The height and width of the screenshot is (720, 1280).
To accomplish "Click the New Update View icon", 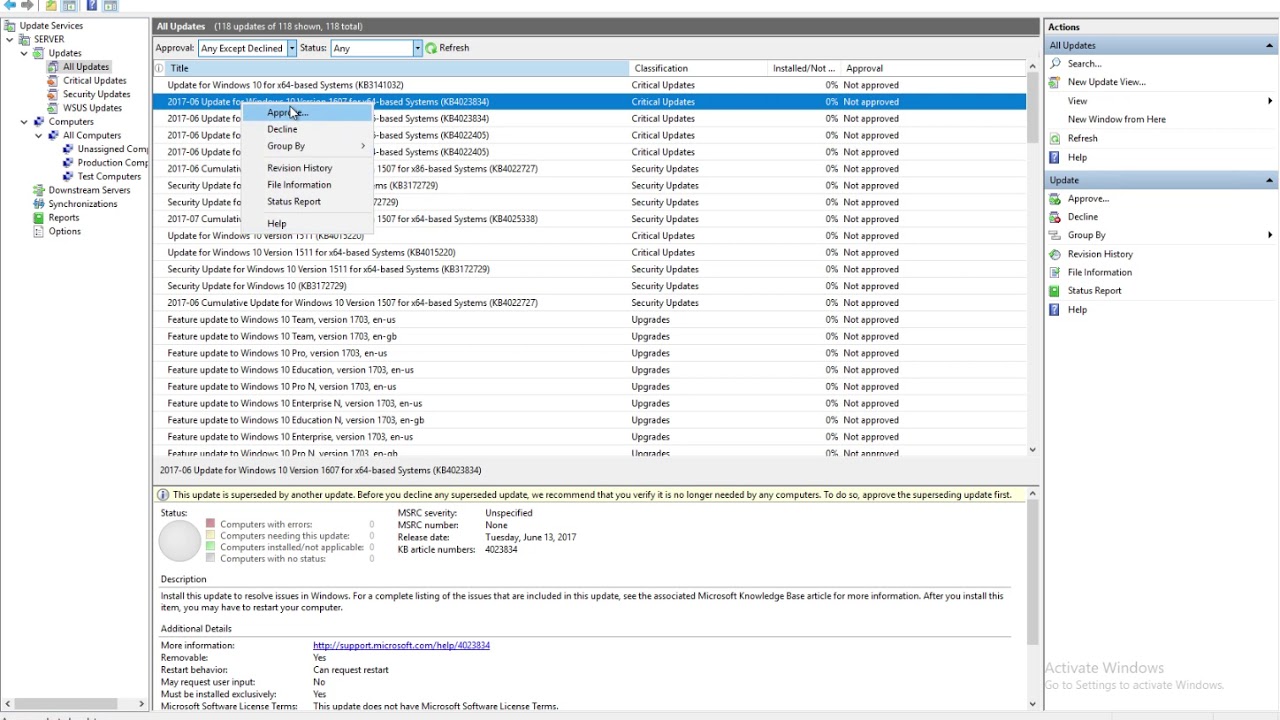I will (1055, 82).
